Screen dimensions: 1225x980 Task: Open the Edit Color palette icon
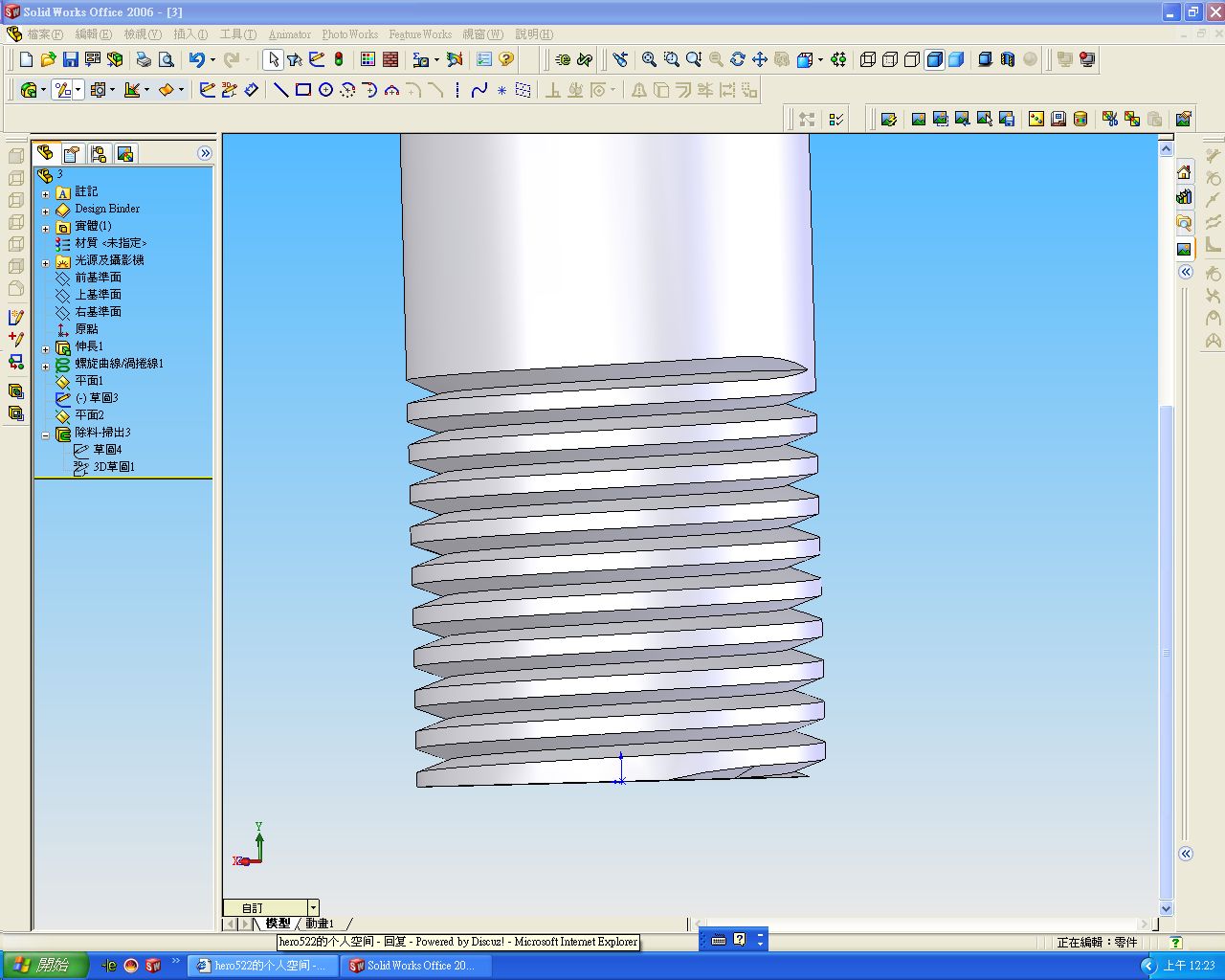point(368,59)
